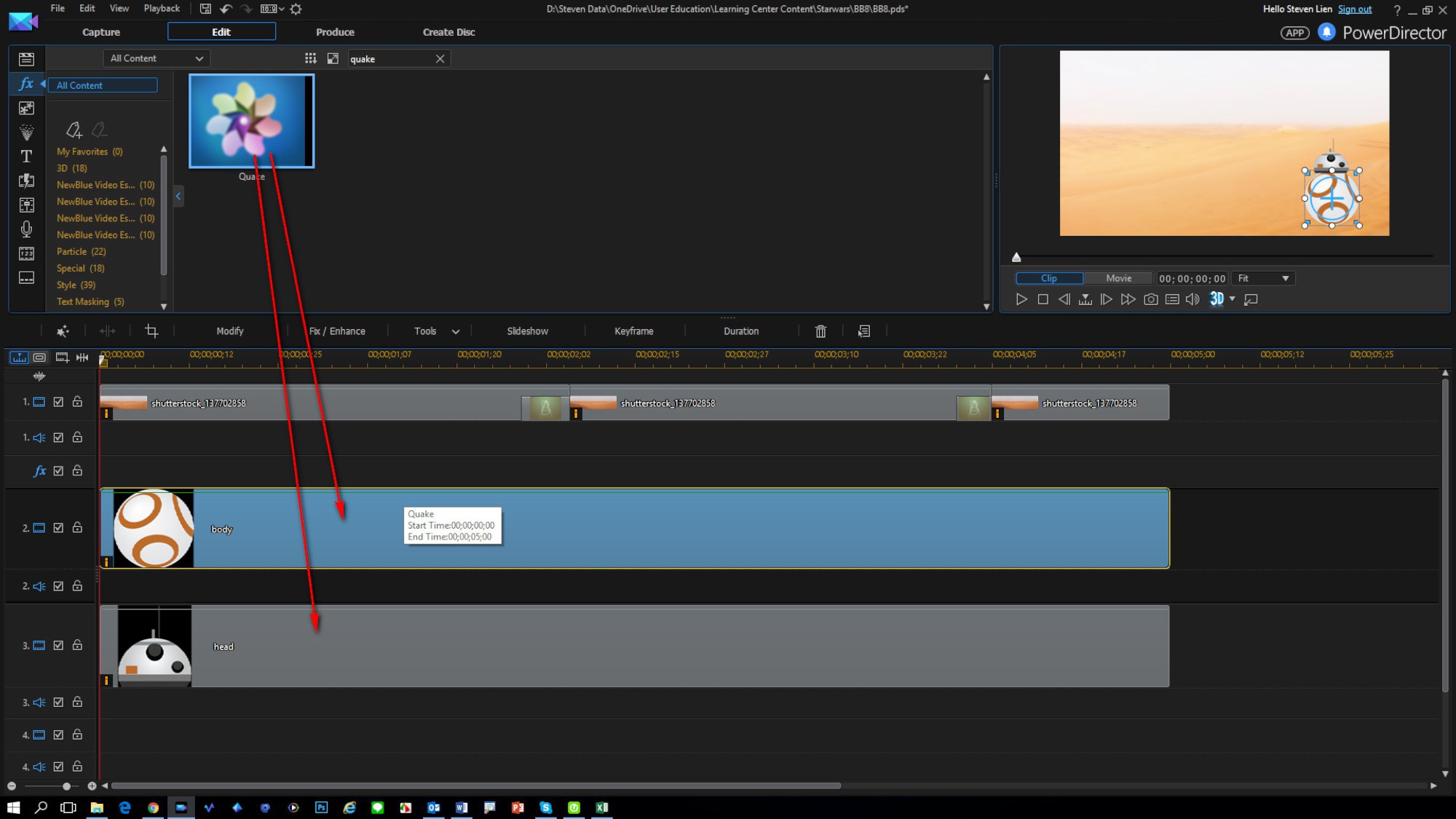Viewport: 1456px width, 819px height.
Task: Switch to the Create Disc tab
Action: [x=448, y=32]
